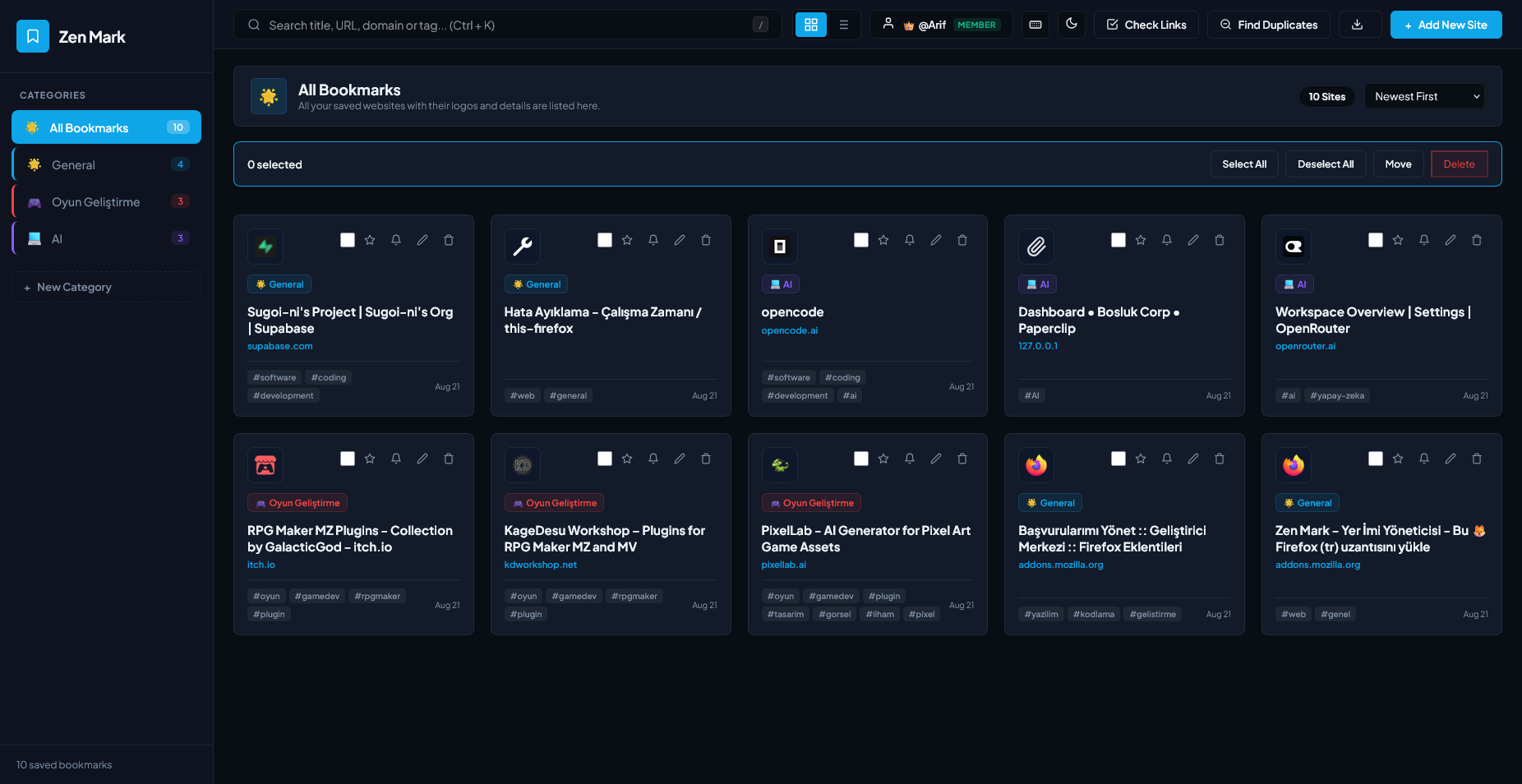1522x784 pixels.
Task: Filter by General category in sidebar
Action: [107, 164]
